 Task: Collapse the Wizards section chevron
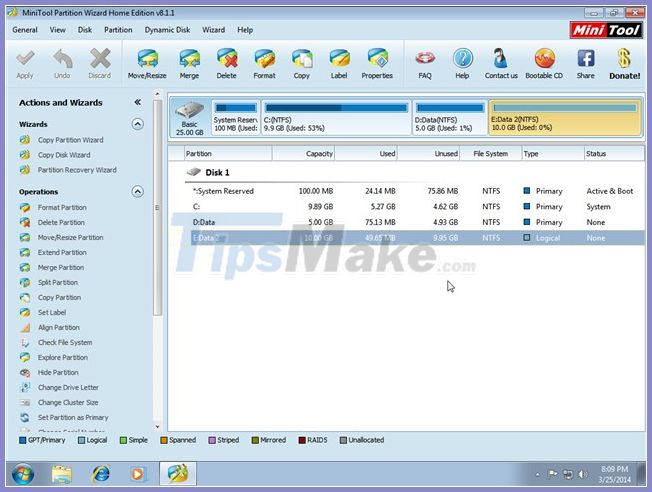tap(138, 124)
